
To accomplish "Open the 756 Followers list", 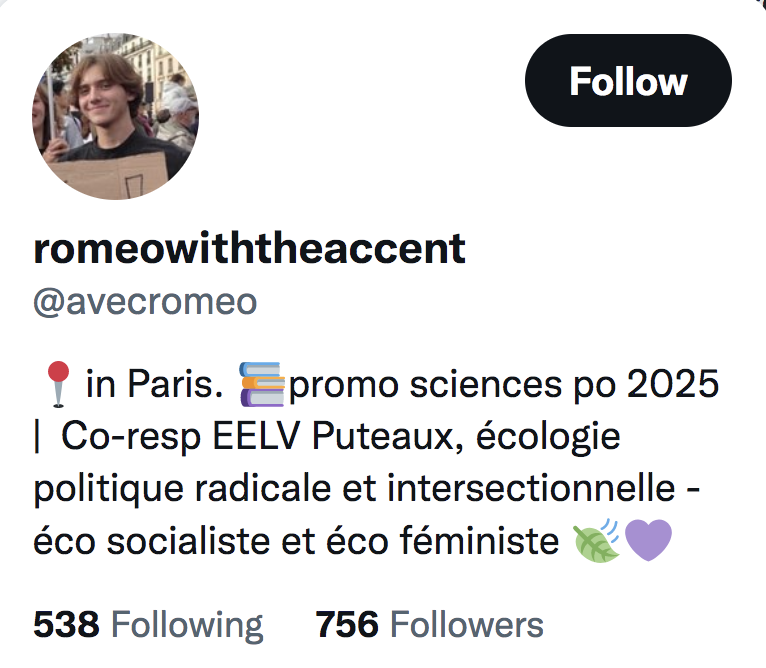I will (x=429, y=625).
